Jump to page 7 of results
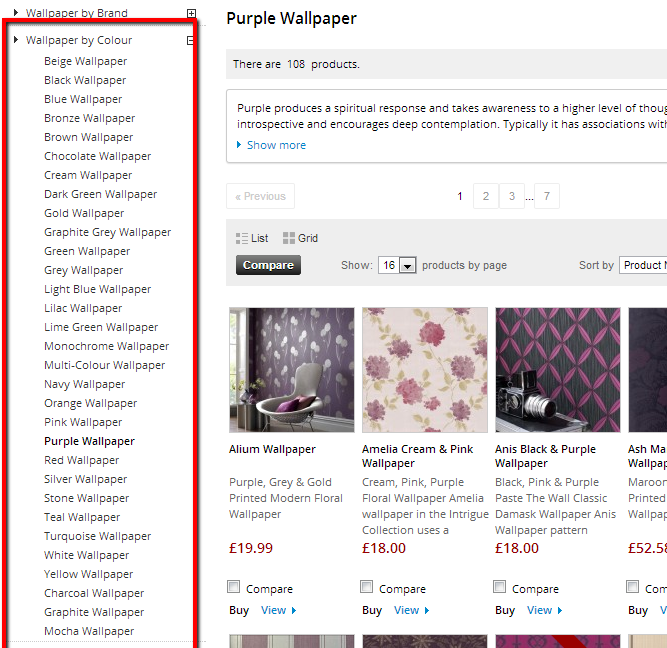This screenshot has width=667, height=648. 547,196
